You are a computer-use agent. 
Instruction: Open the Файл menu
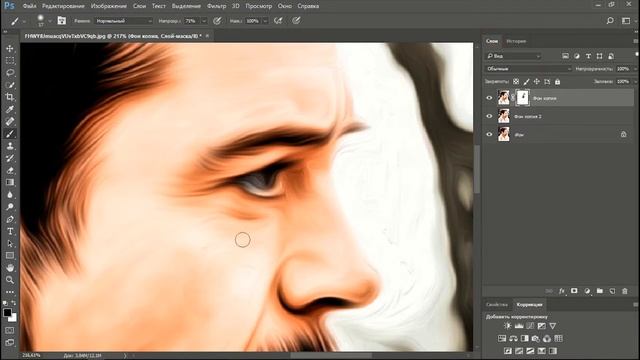click(29, 6)
